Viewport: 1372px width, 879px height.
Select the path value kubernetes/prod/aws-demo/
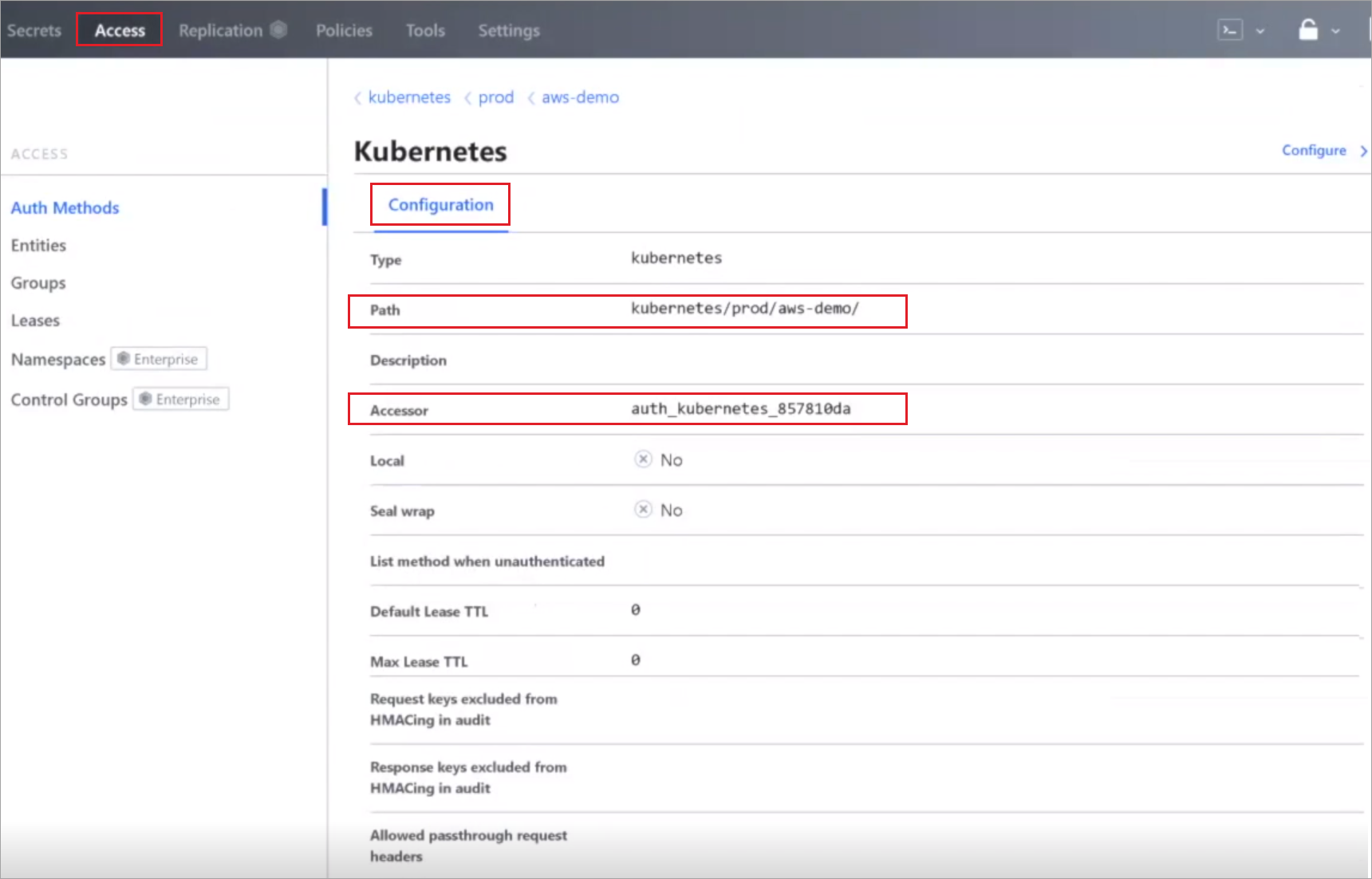click(x=745, y=308)
